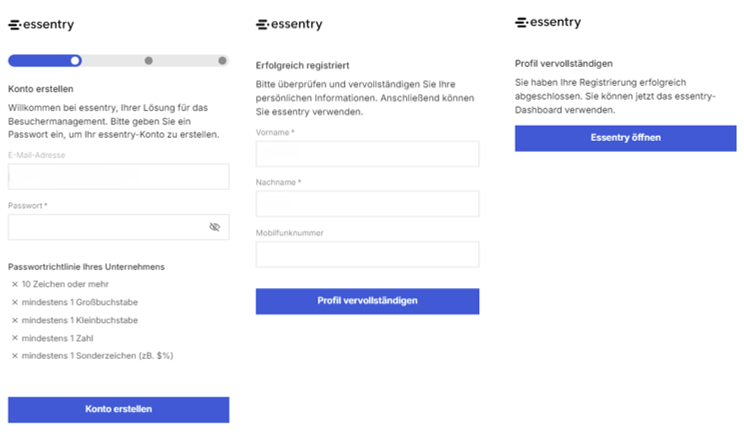Focus the Passwort input field

pyautogui.click(x=119, y=227)
